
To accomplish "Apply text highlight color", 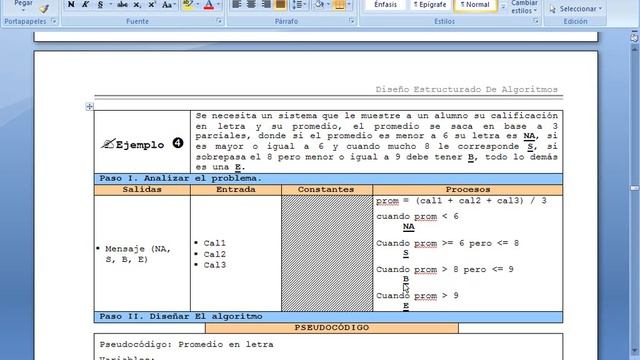I will (188, 4).
